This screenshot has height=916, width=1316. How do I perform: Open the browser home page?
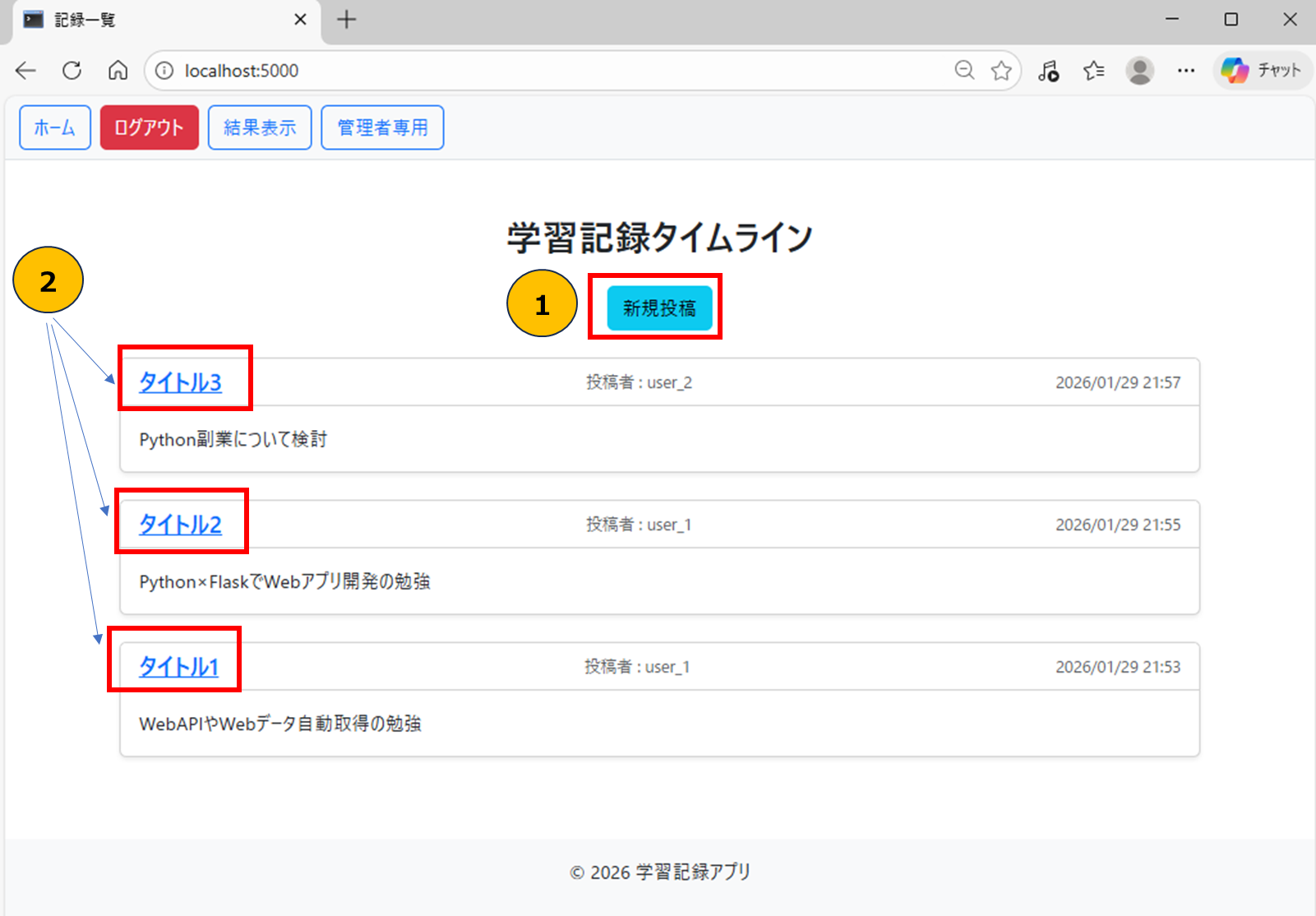coord(118,71)
